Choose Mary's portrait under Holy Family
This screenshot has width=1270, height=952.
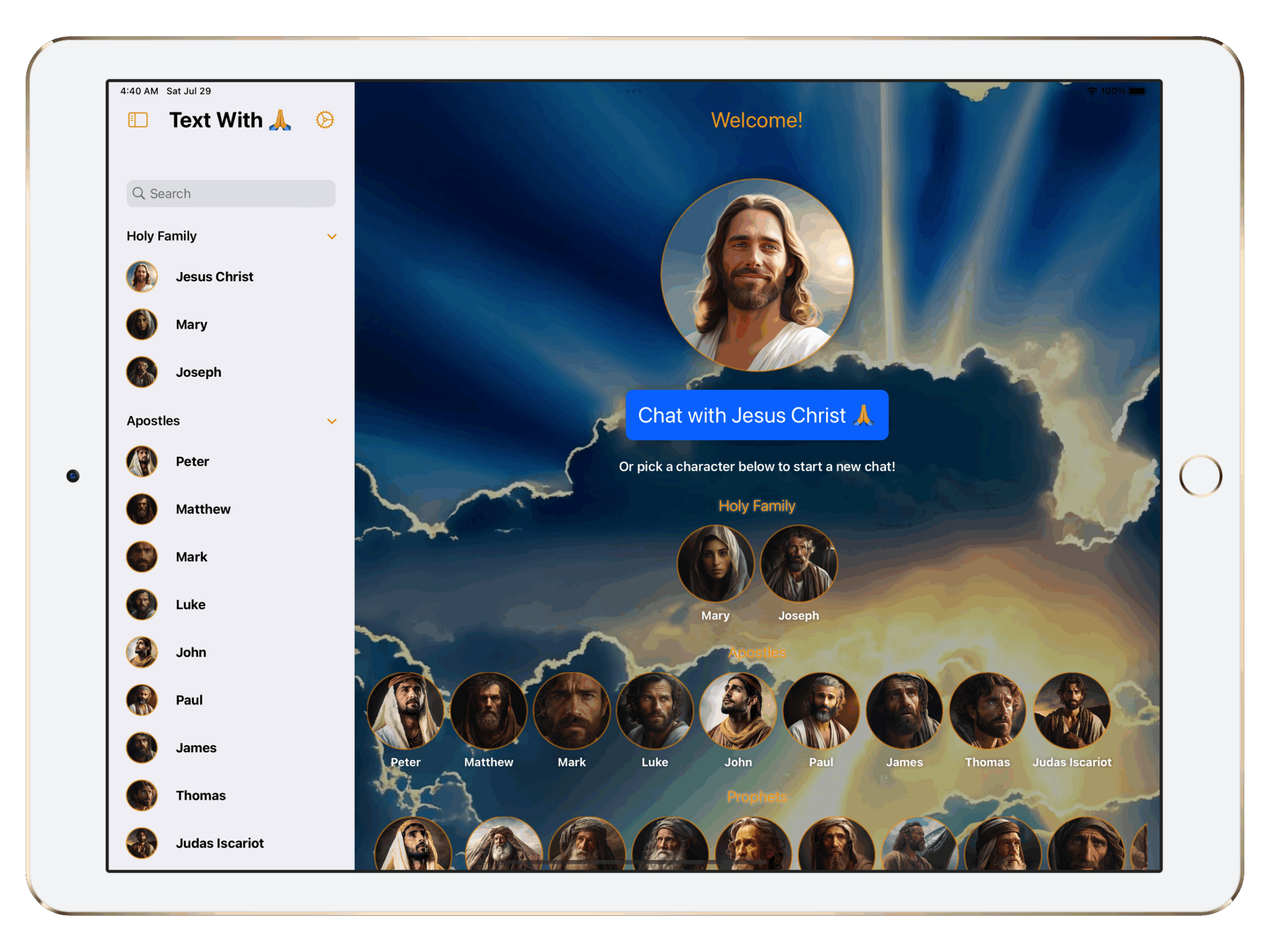(x=715, y=564)
